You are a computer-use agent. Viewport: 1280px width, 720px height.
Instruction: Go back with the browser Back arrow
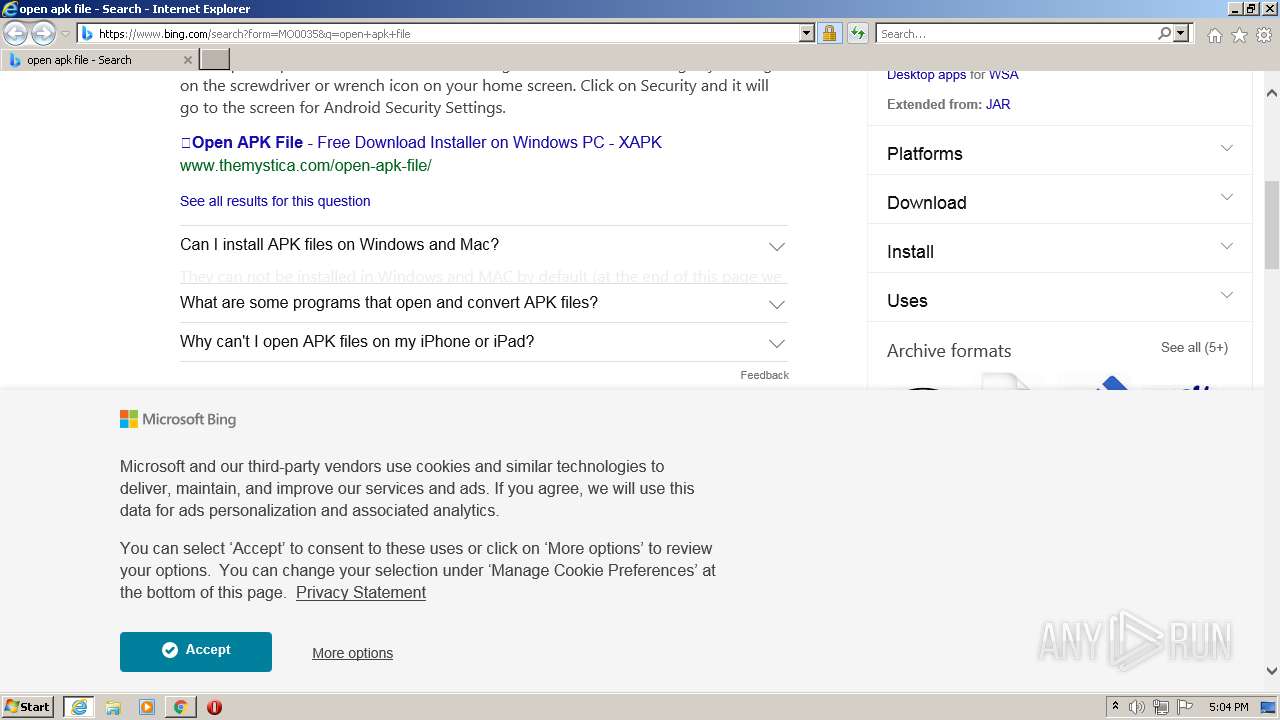[x=16, y=34]
